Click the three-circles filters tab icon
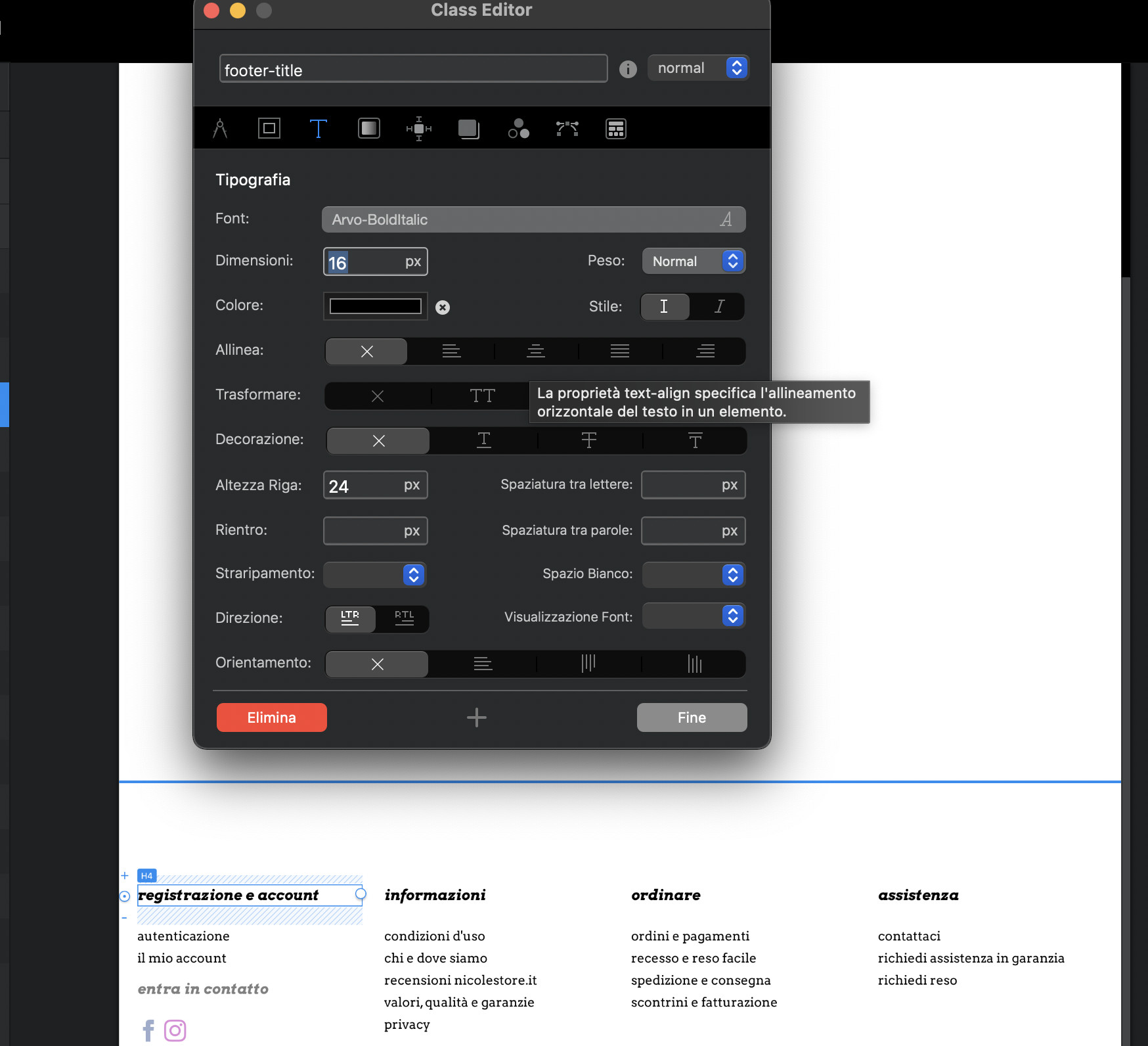Image resolution: width=1148 pixels, height=1046 pixels. click(x=518, y=129)
